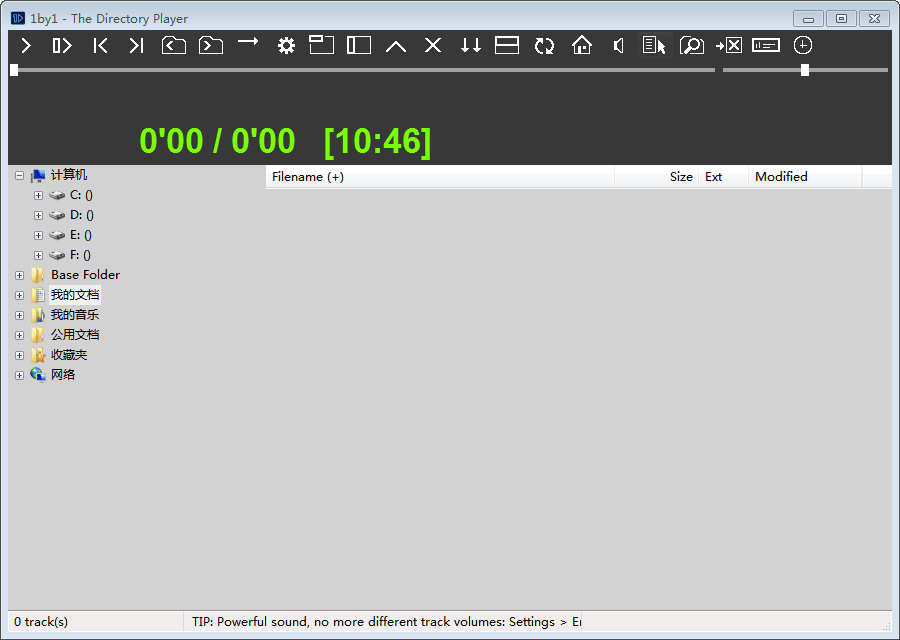
Task: Expand the 我的文档 node
Action: [x=20, y=296]
